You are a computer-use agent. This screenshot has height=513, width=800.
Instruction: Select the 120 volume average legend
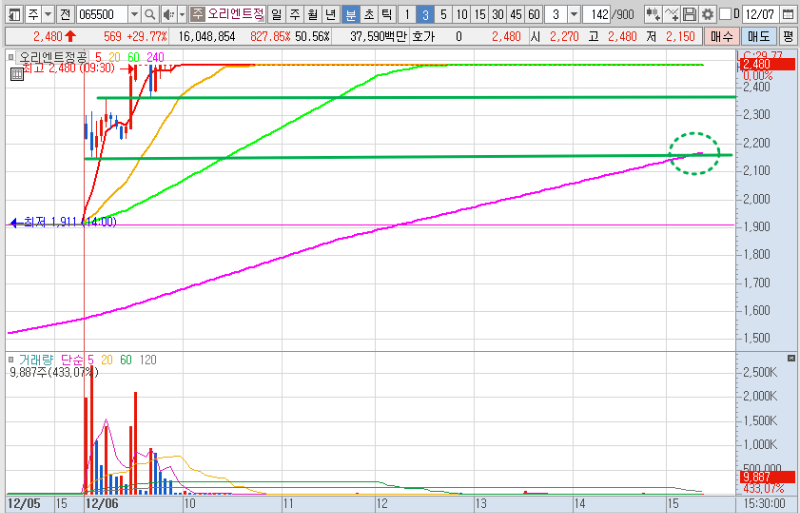pyautogui.click(x=148, y=360)
